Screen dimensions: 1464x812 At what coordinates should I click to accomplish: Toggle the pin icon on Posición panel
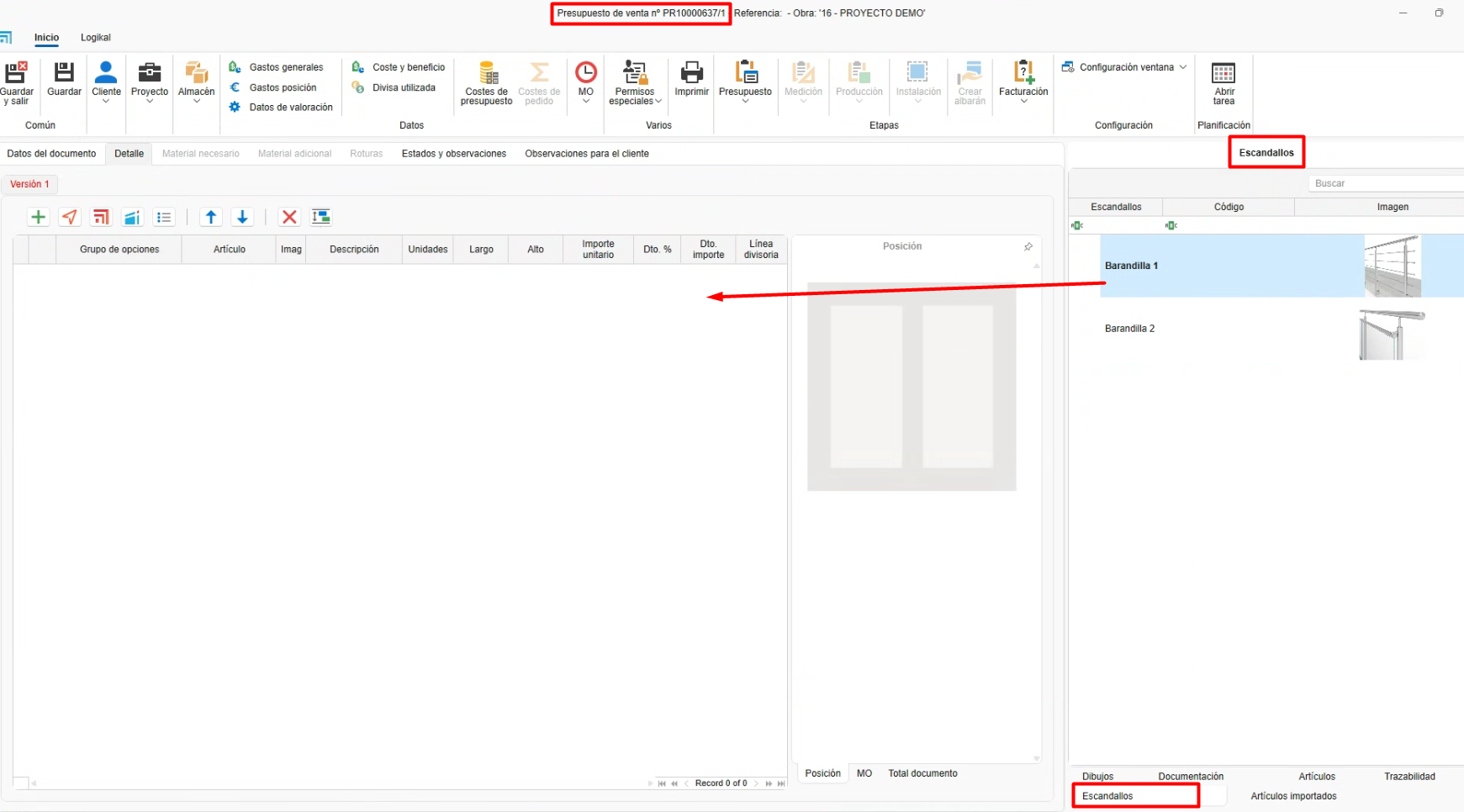1028,246
